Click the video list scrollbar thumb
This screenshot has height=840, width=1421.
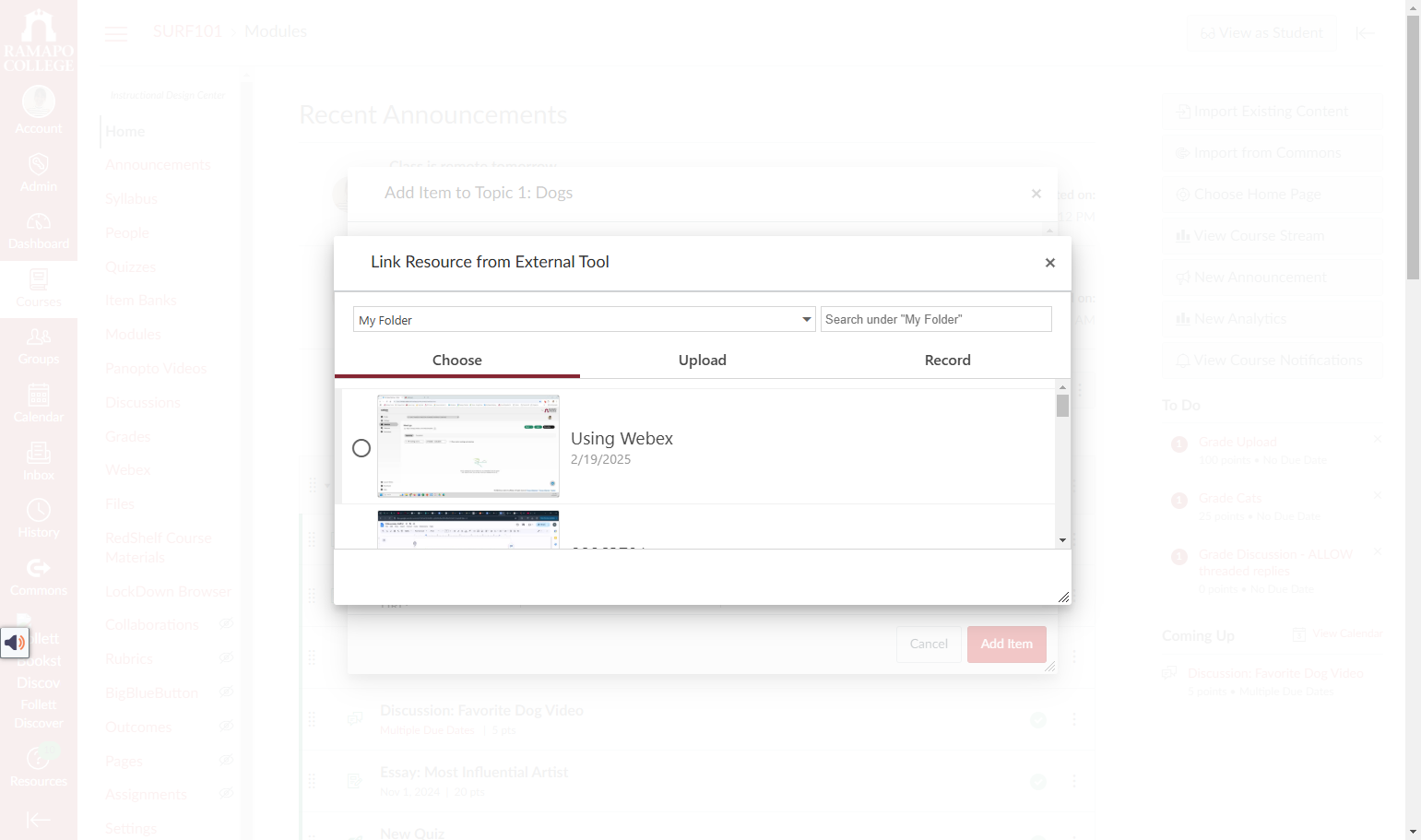pos(1063,406)
